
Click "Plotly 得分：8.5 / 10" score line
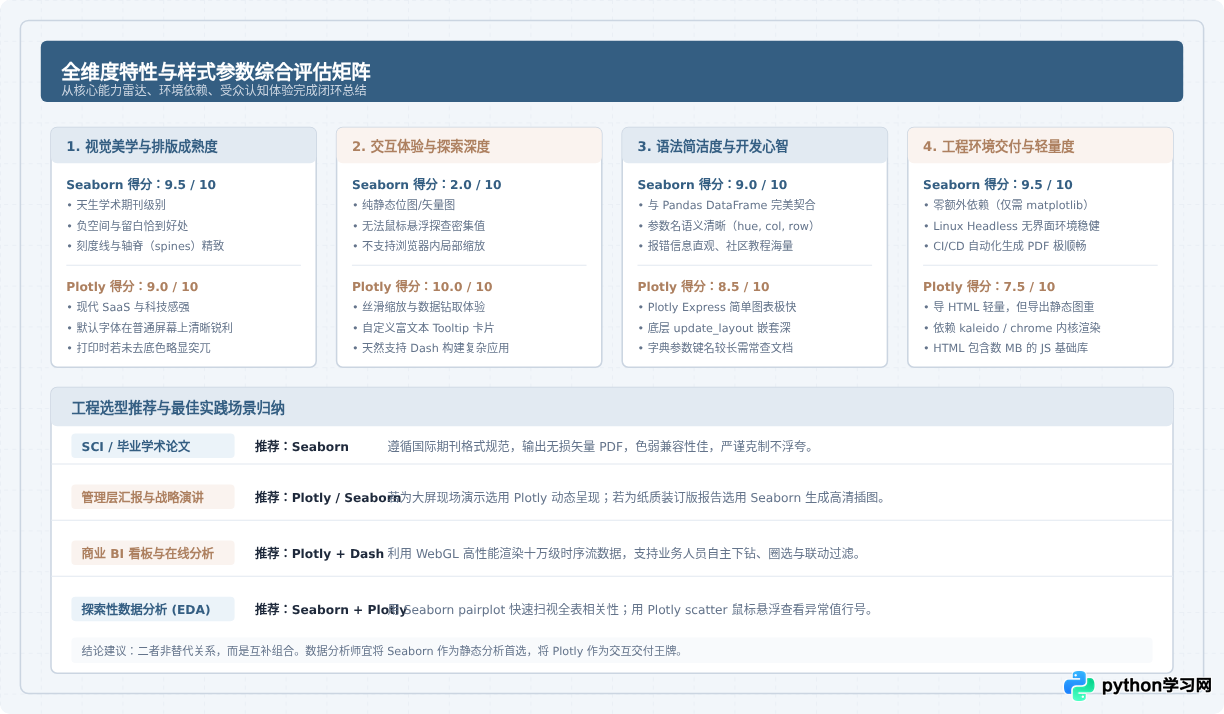704,287
